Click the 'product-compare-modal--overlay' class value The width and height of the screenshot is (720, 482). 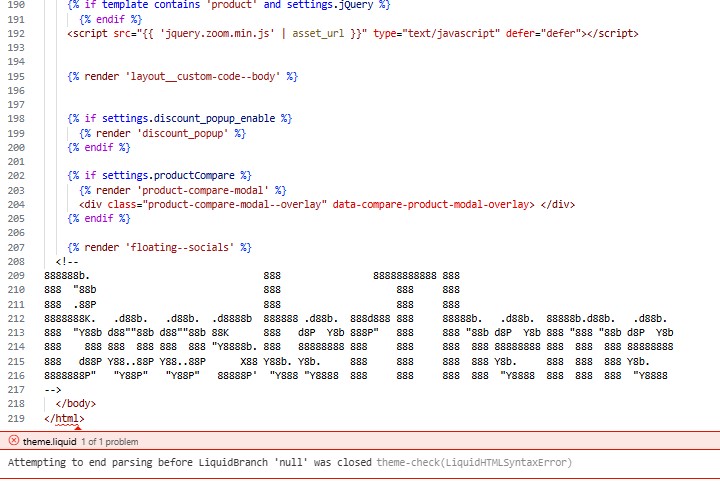pyautogui.click(x=235, y=204)
